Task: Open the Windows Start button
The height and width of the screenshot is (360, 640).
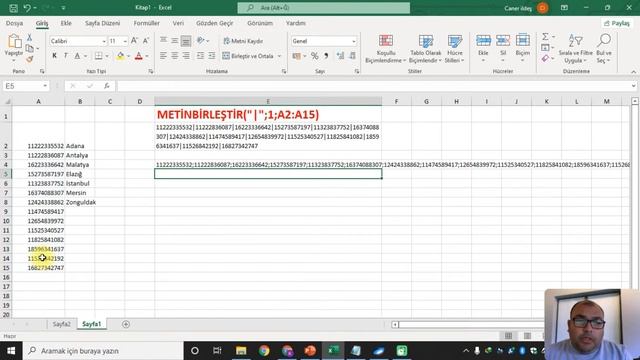Action: click(x=11, y=351)
